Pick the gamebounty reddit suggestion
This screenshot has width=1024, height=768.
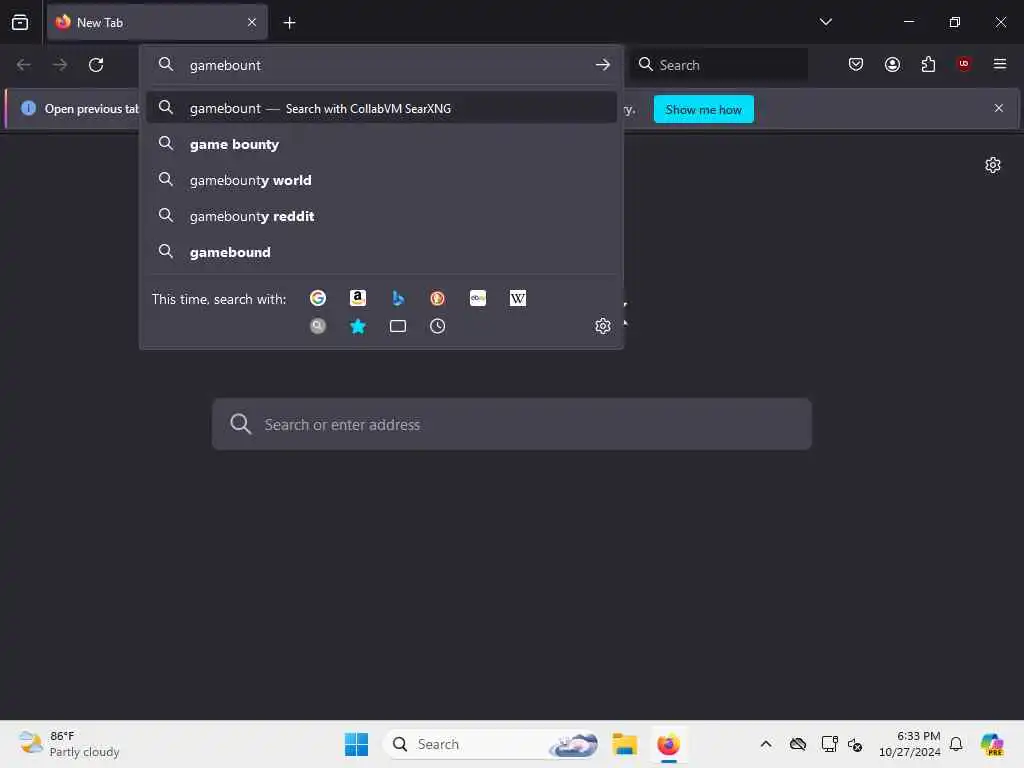tap(381, 216)
